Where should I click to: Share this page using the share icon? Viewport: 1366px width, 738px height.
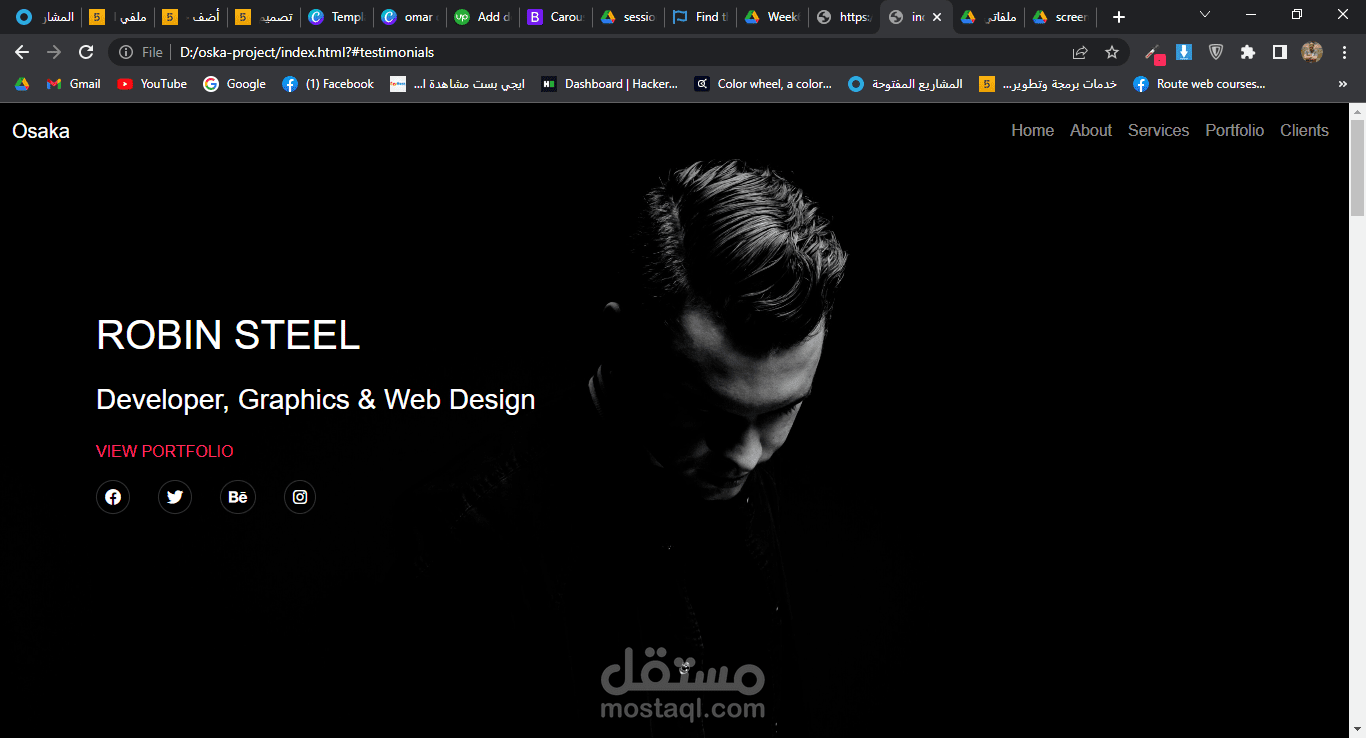point(1082,52)
